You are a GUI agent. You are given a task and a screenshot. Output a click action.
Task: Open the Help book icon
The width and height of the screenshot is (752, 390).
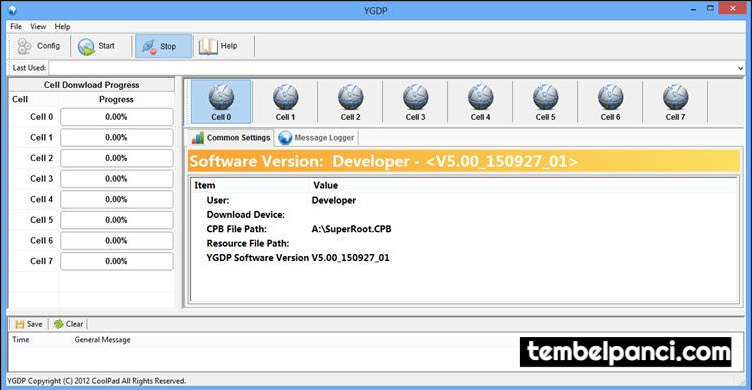[208, 46]
